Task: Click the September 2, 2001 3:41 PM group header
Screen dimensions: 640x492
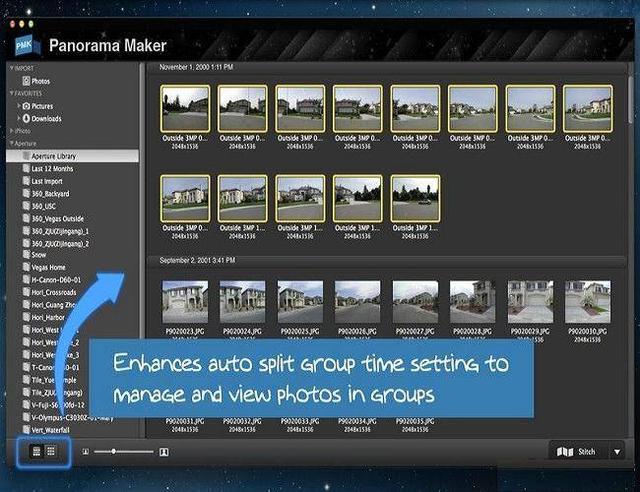Action: pyautogui.click(x=197, y=260)
